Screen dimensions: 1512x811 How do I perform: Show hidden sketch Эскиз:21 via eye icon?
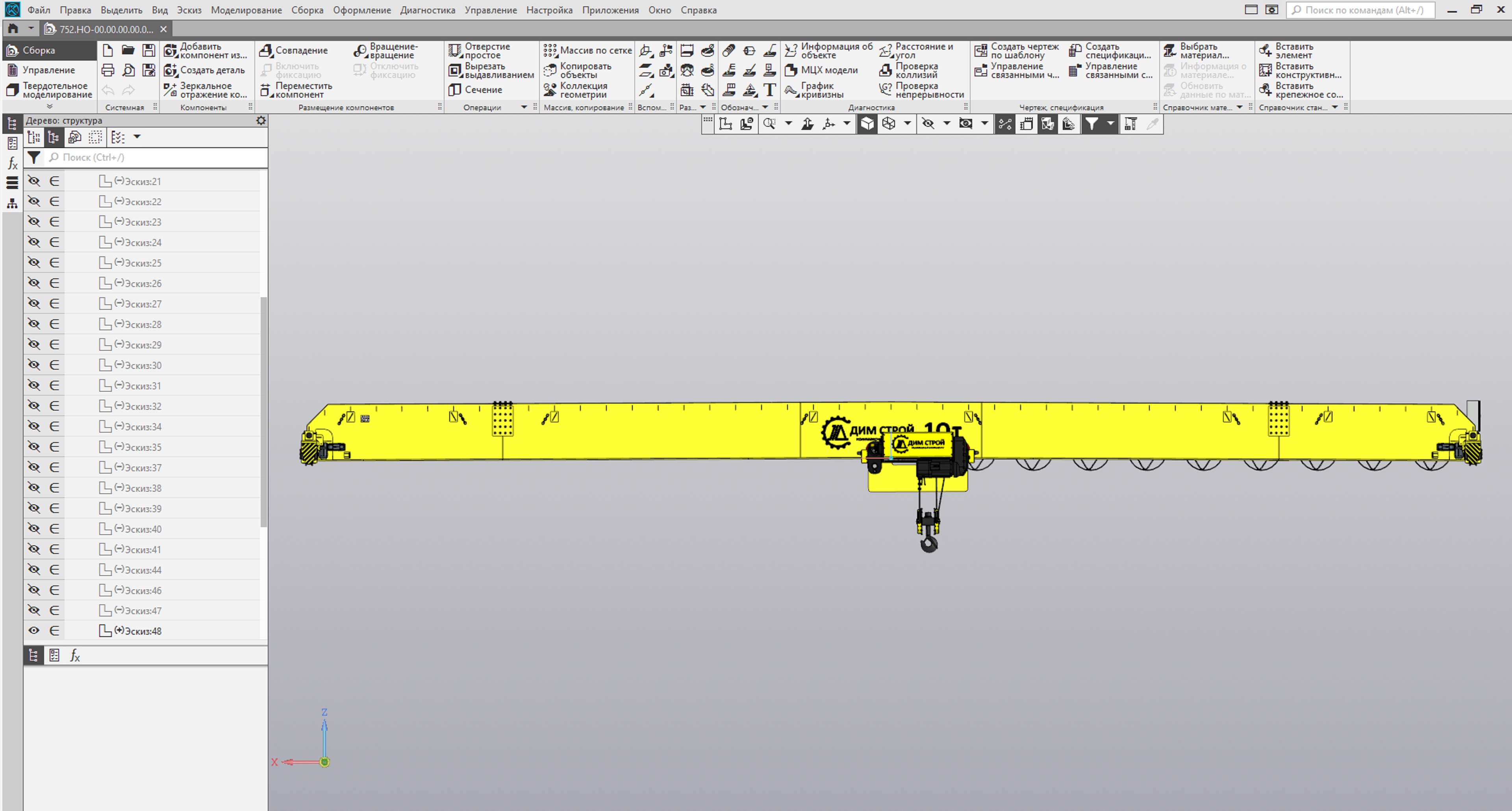[x=34, y=181]
